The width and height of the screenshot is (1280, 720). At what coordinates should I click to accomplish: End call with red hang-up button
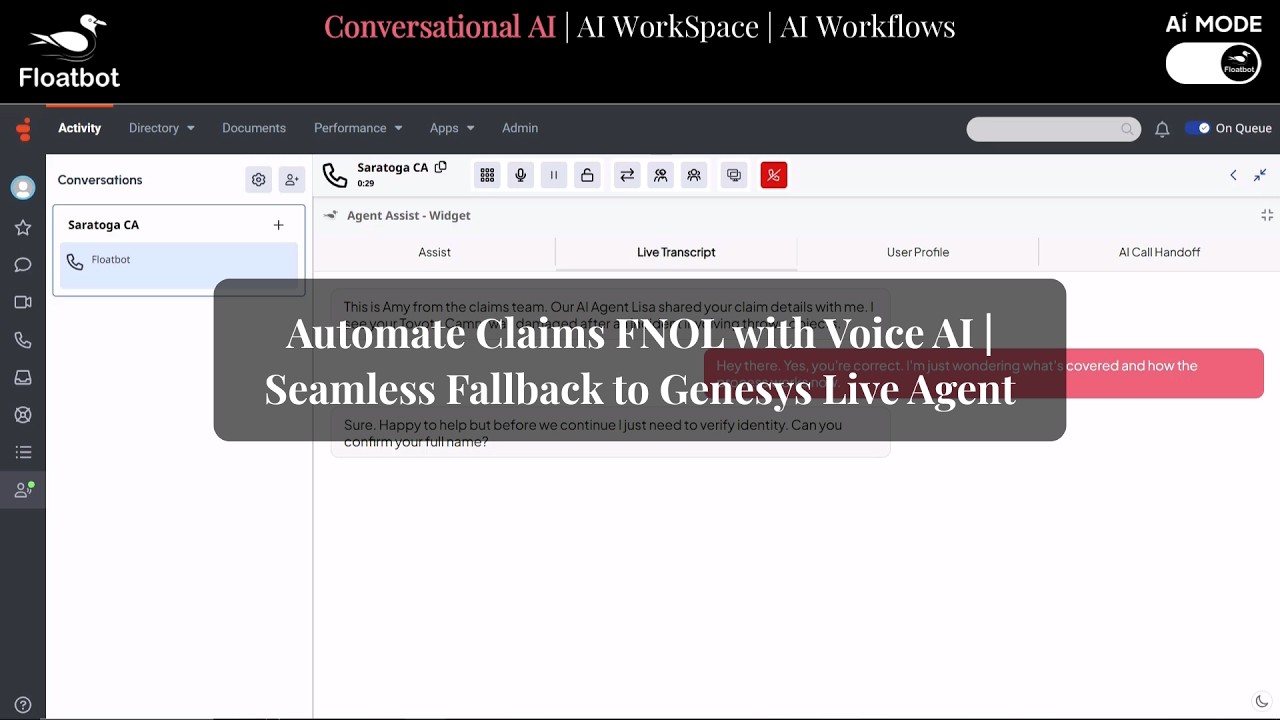pos(774,175)
